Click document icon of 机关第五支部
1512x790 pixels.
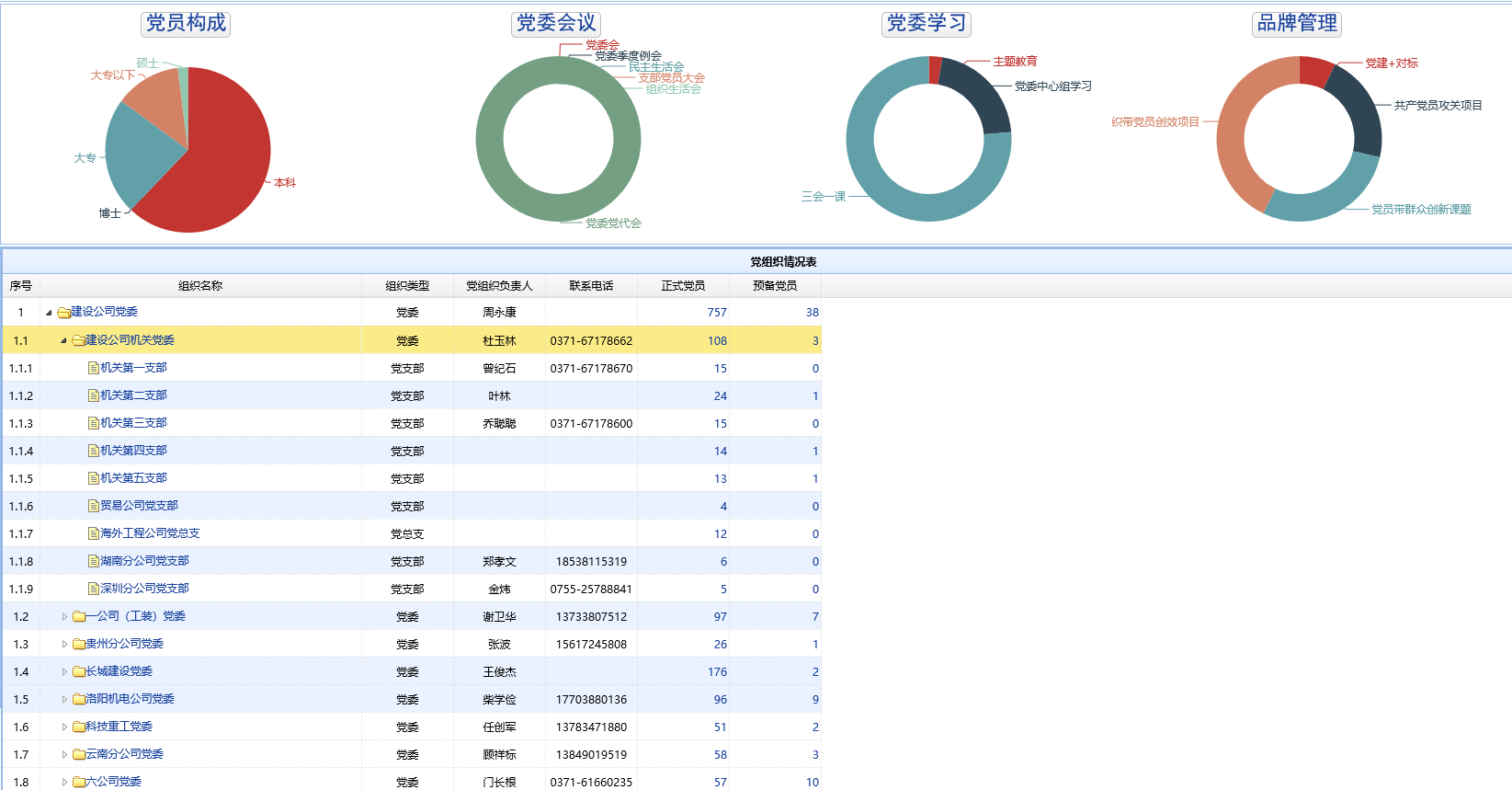(93, 478)
